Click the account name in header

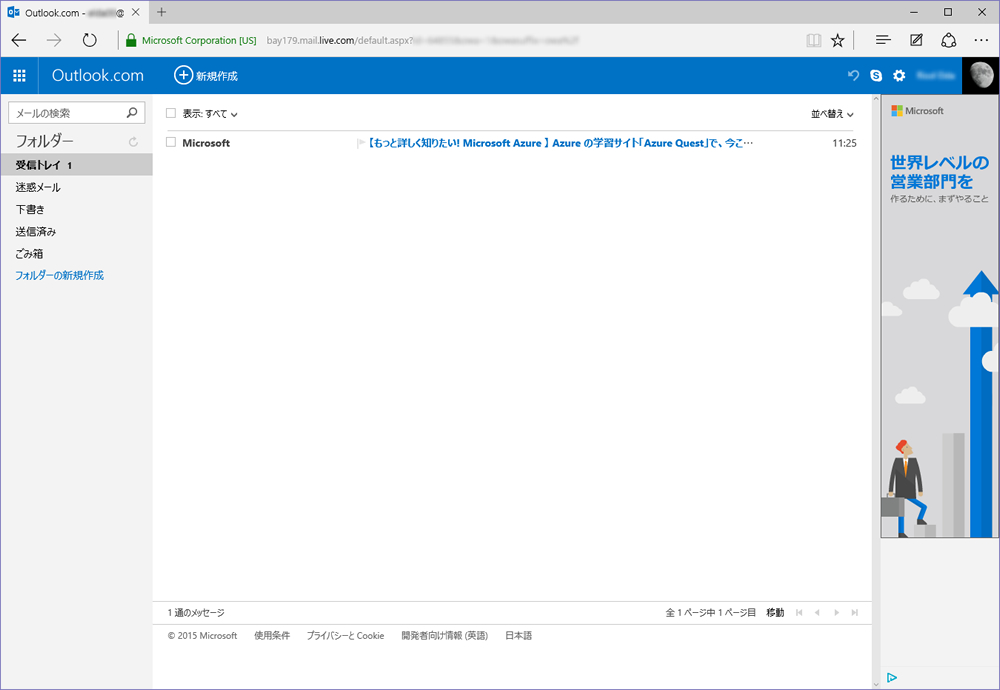[935, 75]
